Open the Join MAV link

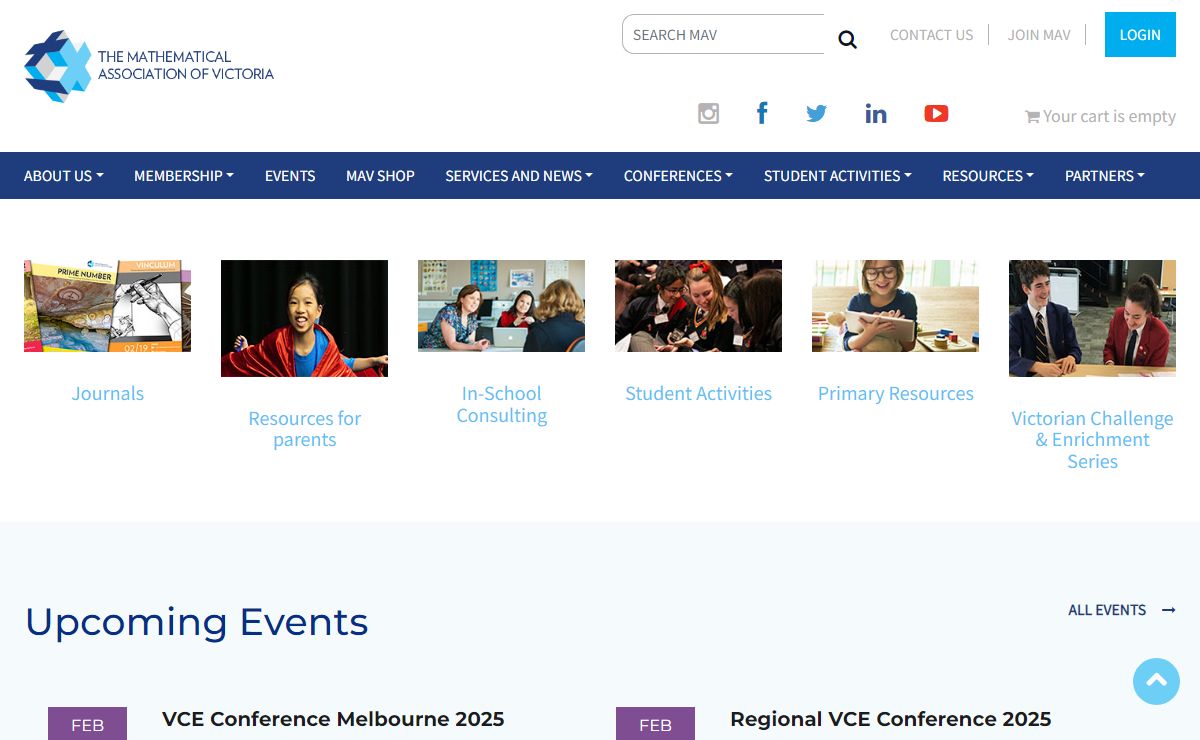click(x=1039, y=35)
